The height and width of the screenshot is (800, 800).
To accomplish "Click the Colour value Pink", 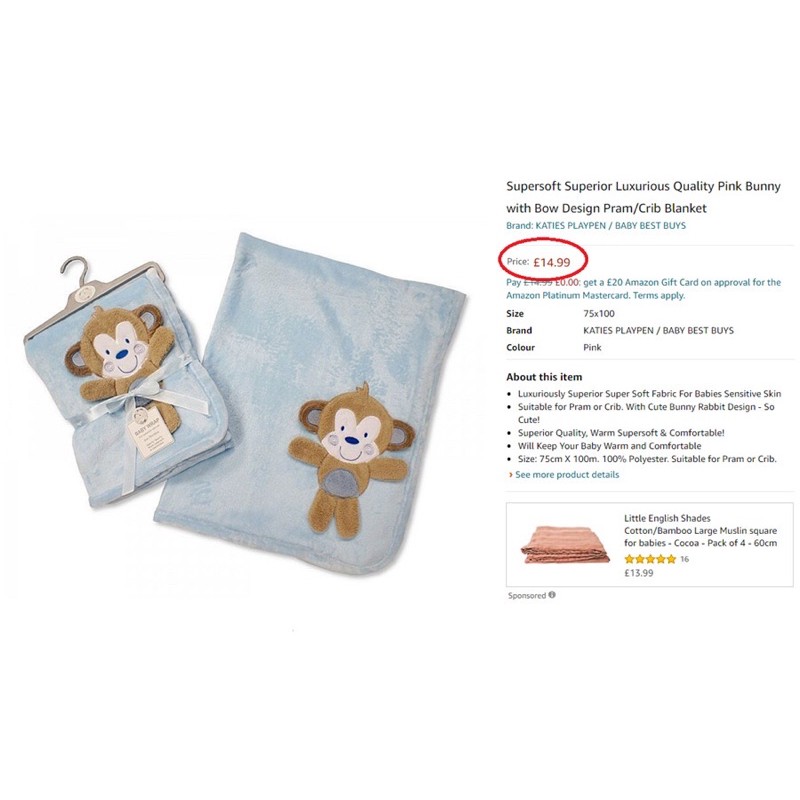I will [592, 347].
